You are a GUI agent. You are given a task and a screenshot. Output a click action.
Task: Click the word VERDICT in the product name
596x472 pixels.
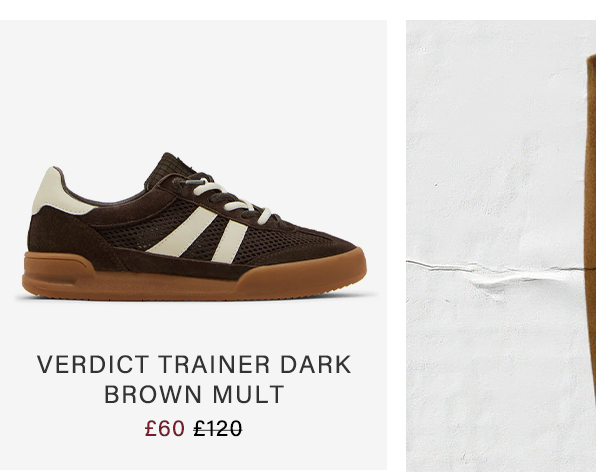tap(93, 364)
